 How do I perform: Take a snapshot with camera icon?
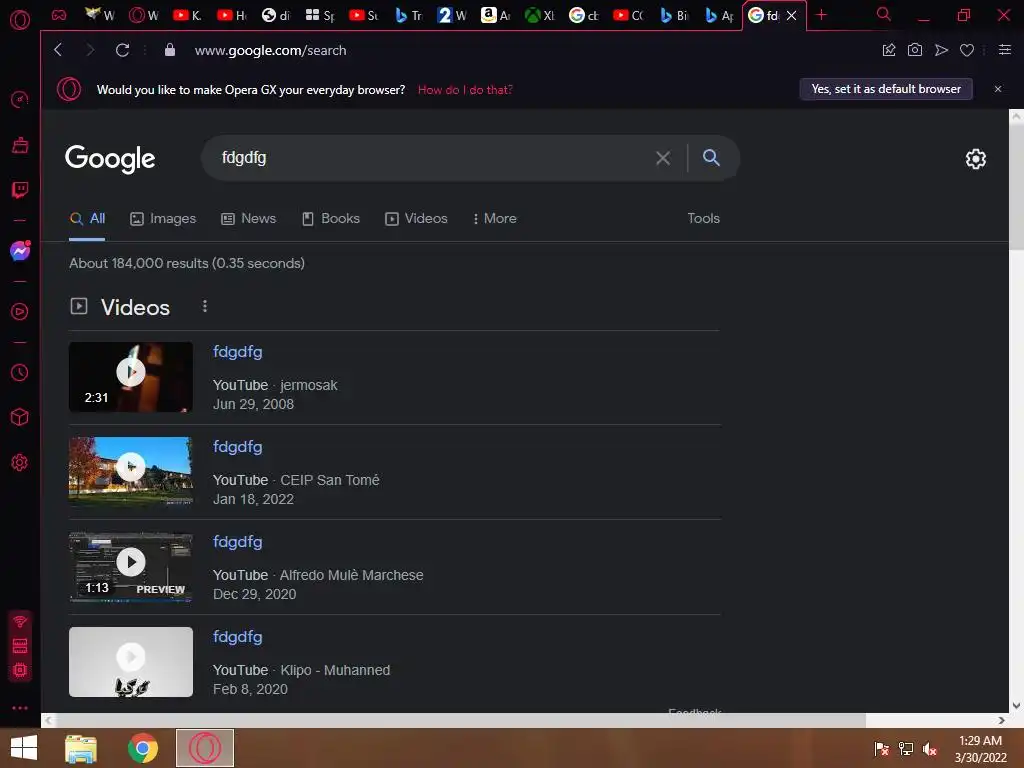tap(915, 50)
